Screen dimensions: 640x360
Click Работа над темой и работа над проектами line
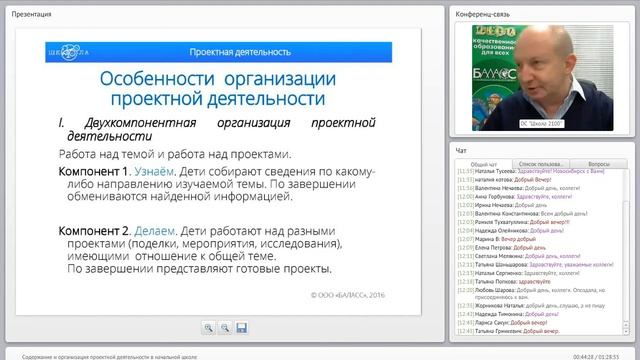[175, 154]
